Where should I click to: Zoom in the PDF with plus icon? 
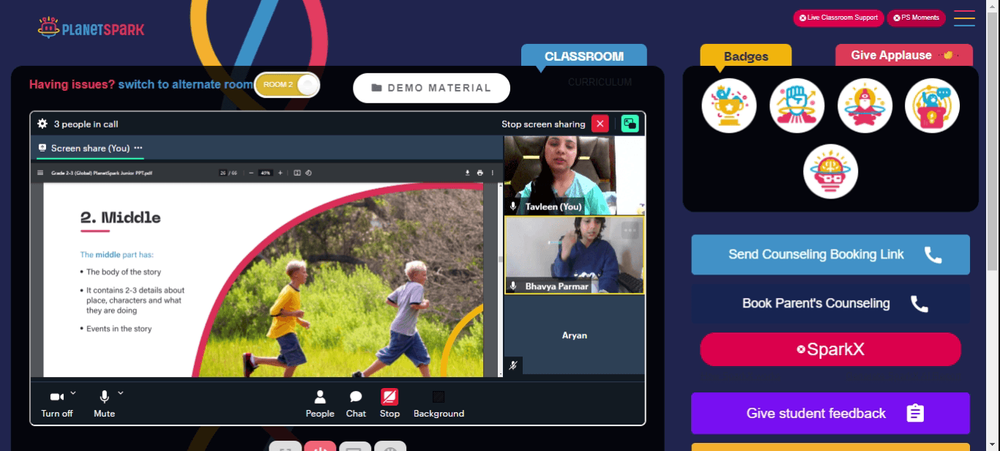[x=280, y=172]
